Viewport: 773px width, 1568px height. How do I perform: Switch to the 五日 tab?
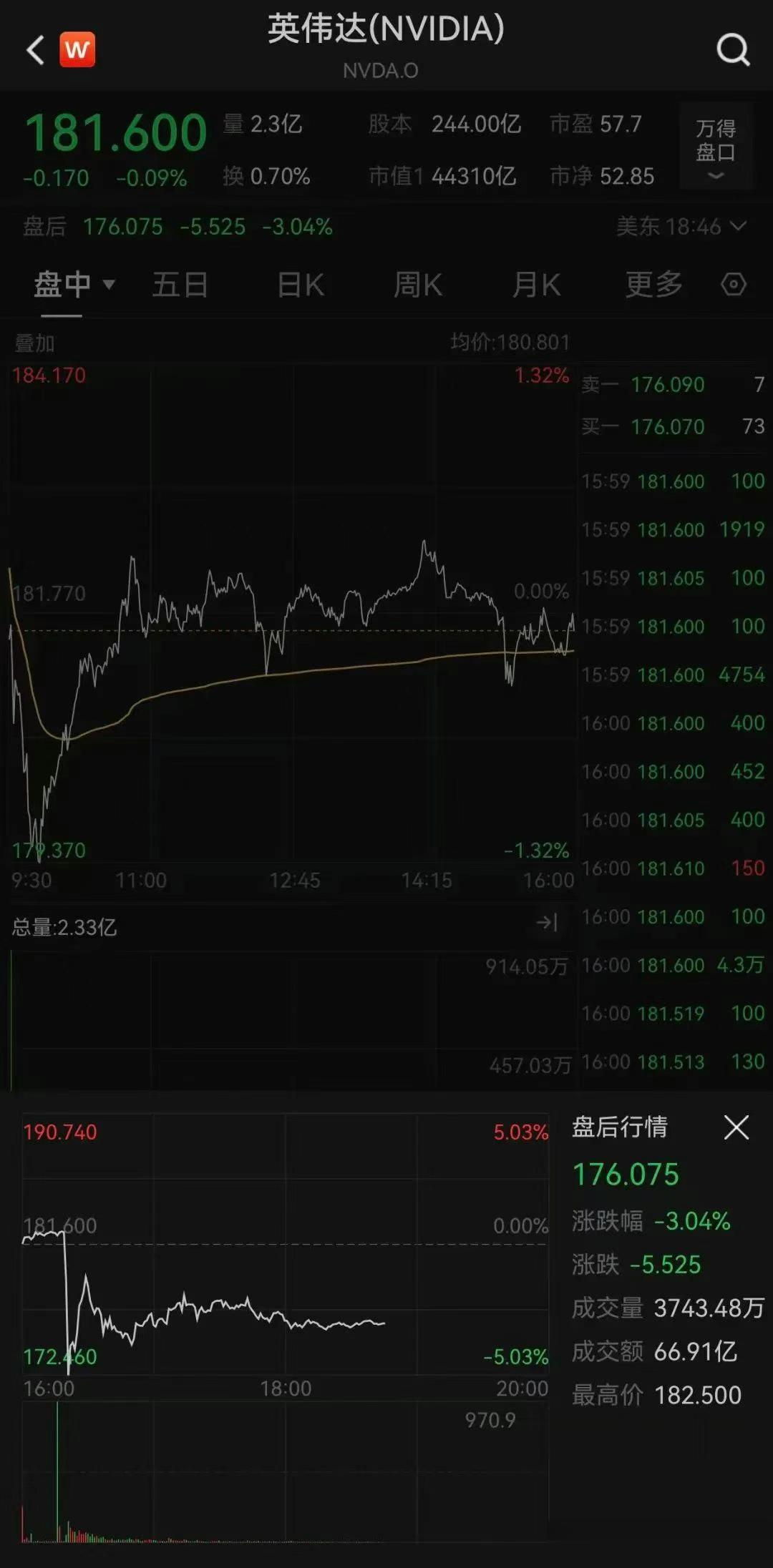coord(180,285)
